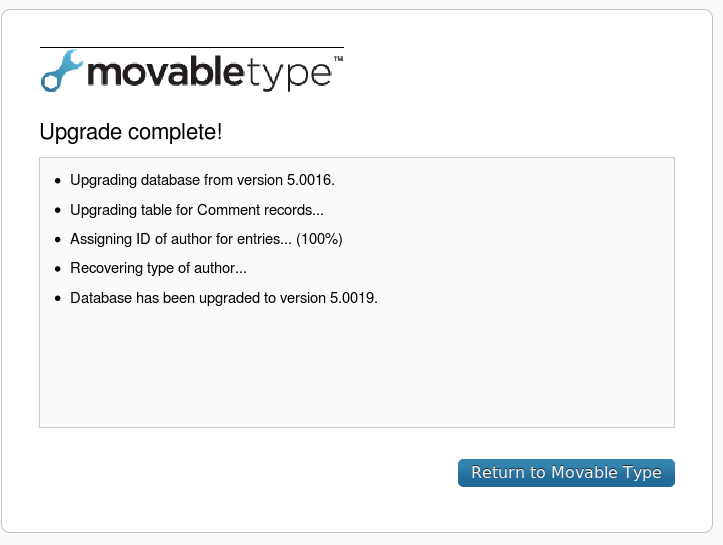Screen dimensions: 723x545
Task: Click the (100%) progress text
Action: pyautogui.click(x=319, y=239)
